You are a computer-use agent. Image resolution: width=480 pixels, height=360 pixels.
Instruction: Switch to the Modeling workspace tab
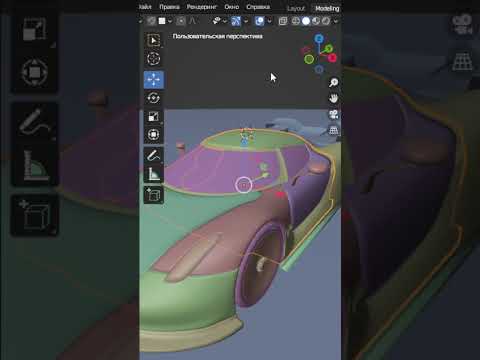327,8
